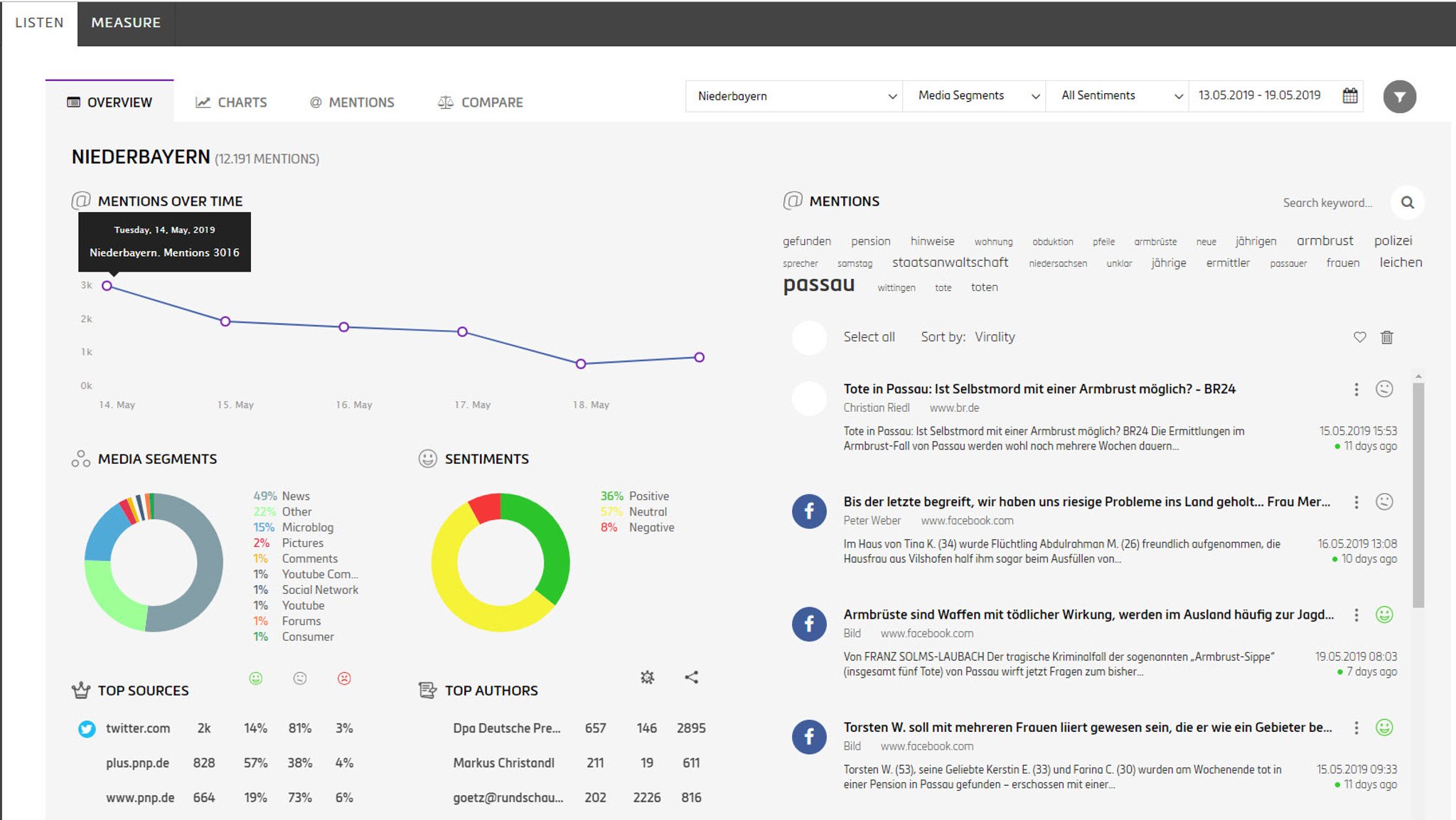
Task: Click the Search keyword input field
Action: tap(1327, 203)
